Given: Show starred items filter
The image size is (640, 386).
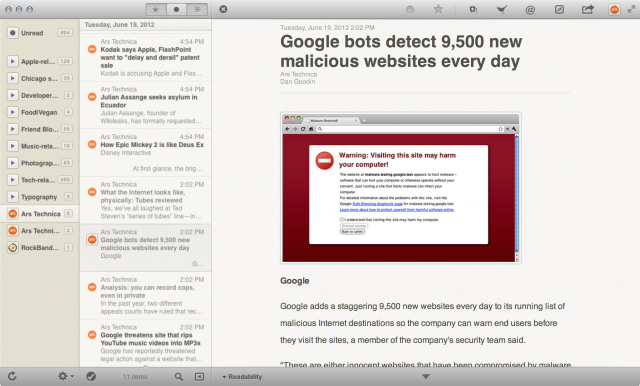Looking at the screenshot, I should tap(156, 9).
